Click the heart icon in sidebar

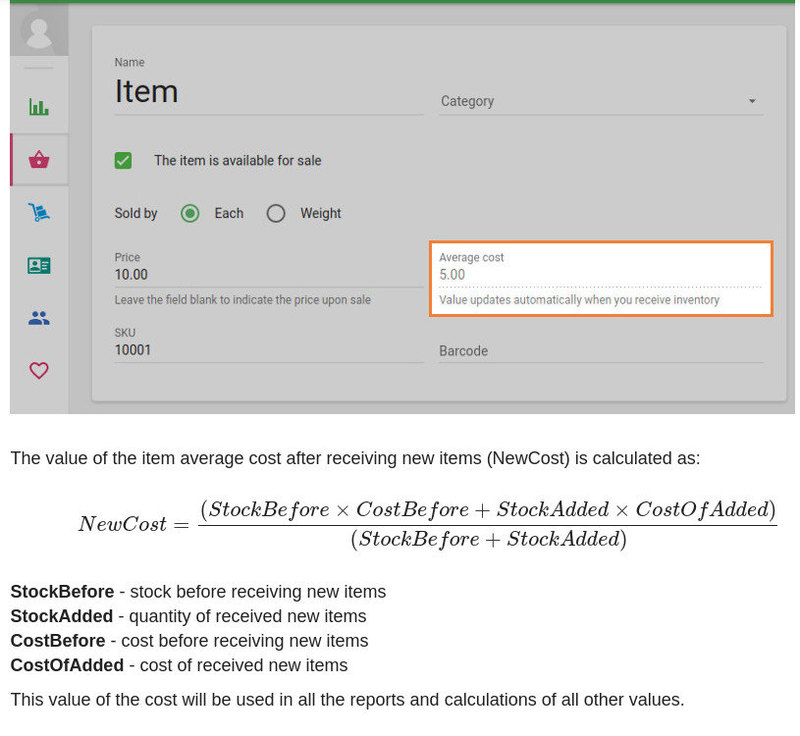pyautogui.click(x=39, y=371)
